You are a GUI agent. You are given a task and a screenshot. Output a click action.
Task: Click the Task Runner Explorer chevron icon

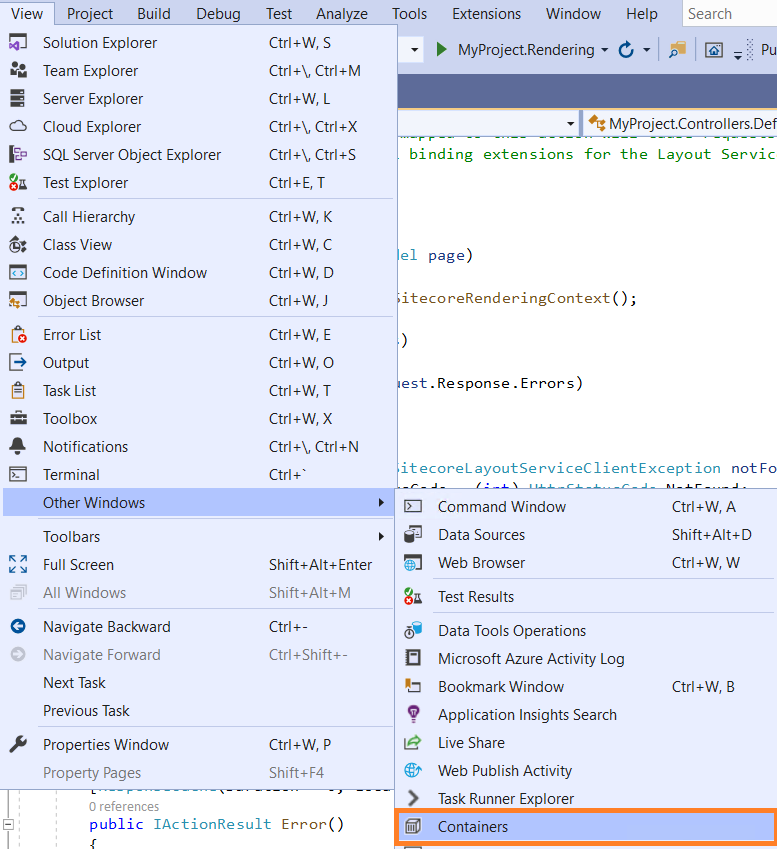coord(413,799)
